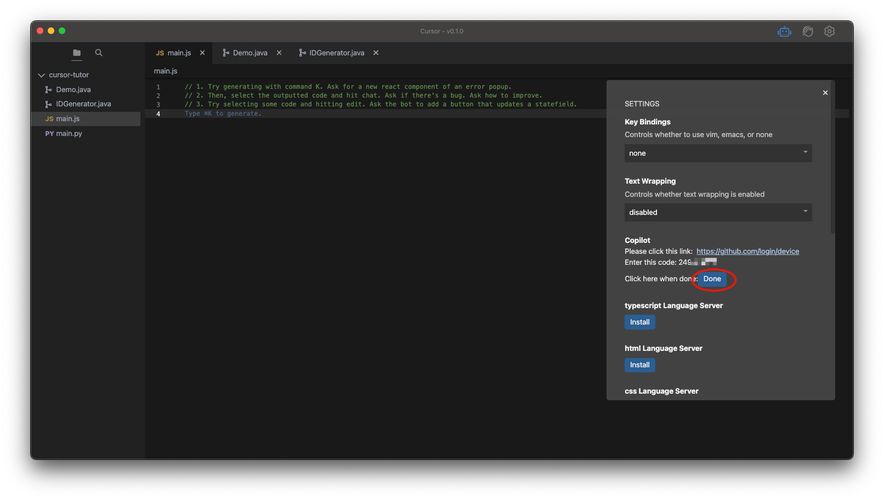Image resolution: width=884 pixels, height=500 pixels.
Task: Click the settings panel scrollbar
Action: pyautogui.click(x=832, y=158)
